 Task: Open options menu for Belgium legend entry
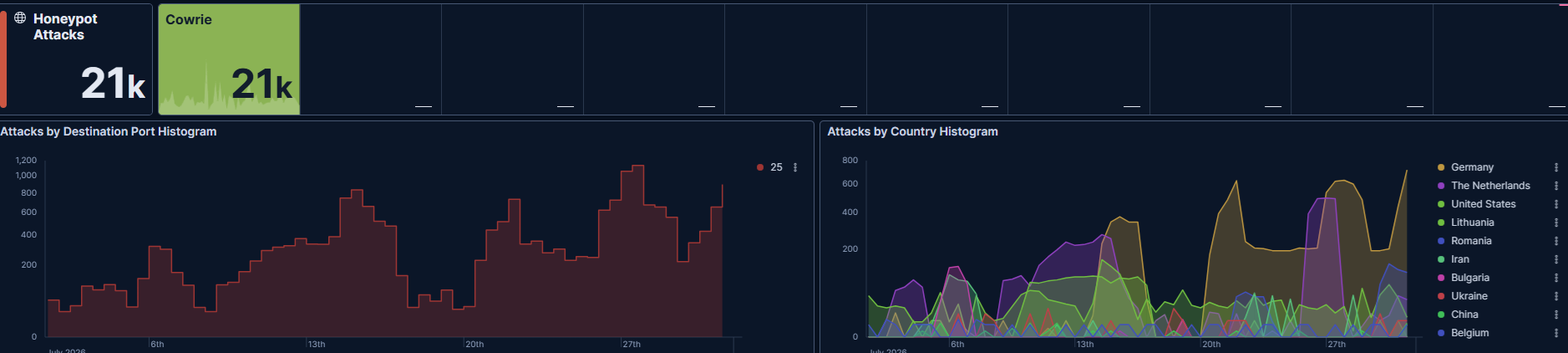click(x=1556, y=333)
